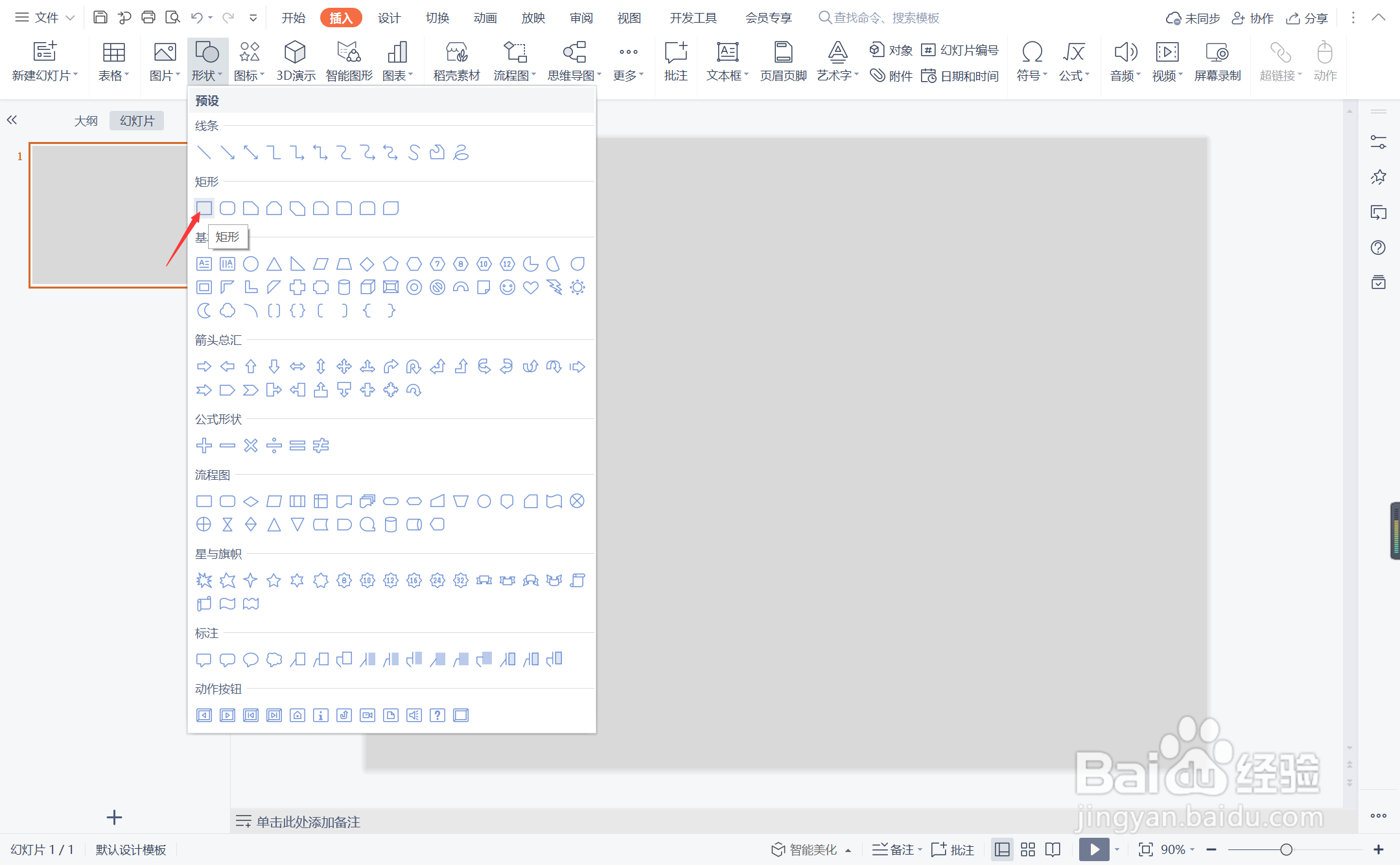Open 智能图形 smart graphics
This screenshot has height=865, width=1400.
click(349, 61)
